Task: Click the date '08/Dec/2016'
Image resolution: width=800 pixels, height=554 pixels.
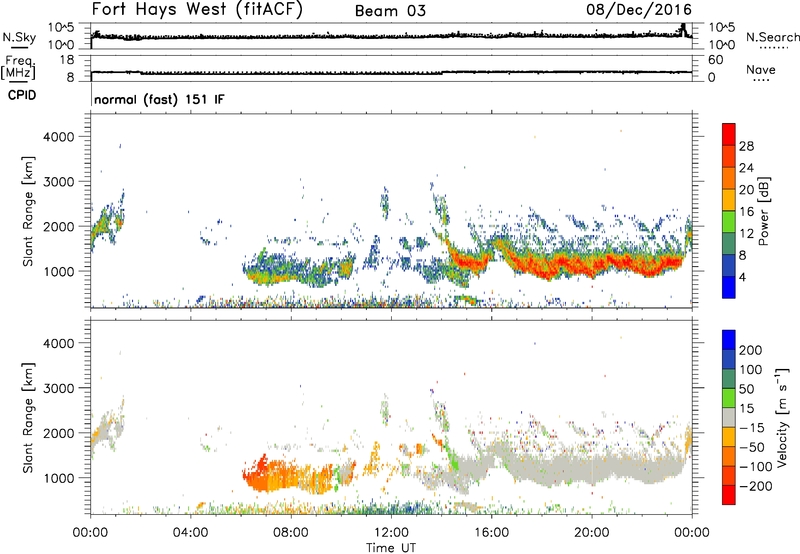Action: (639, 9)
